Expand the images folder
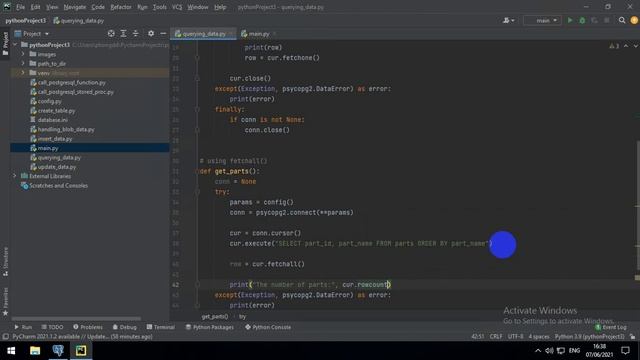The height and width of the screenshot is (360, 640). (23, 54)
